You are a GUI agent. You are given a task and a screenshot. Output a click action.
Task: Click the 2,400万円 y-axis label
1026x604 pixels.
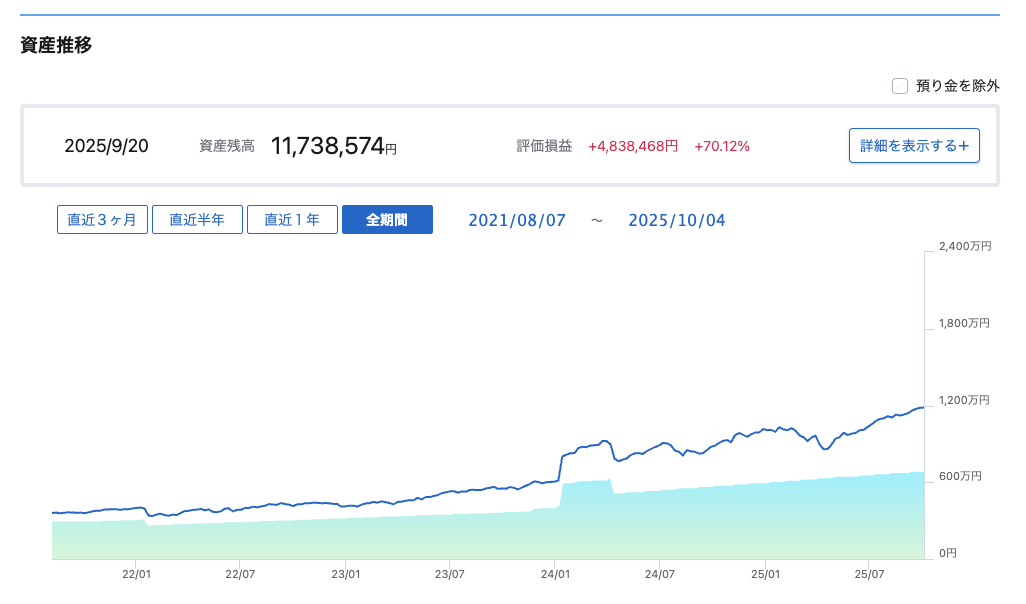tap(964, 246)
